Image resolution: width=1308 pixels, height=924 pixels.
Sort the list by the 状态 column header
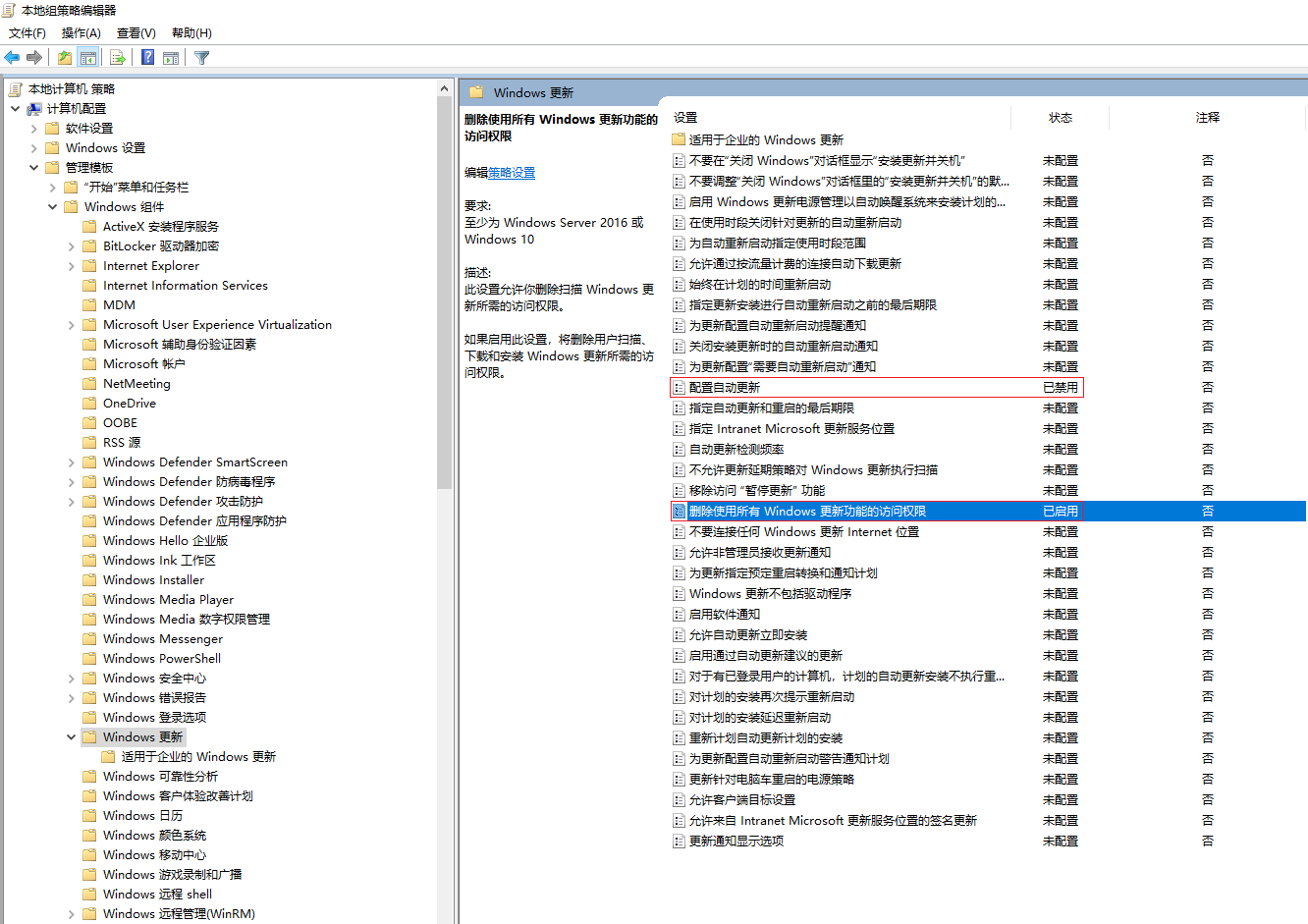coord(1061,118)
